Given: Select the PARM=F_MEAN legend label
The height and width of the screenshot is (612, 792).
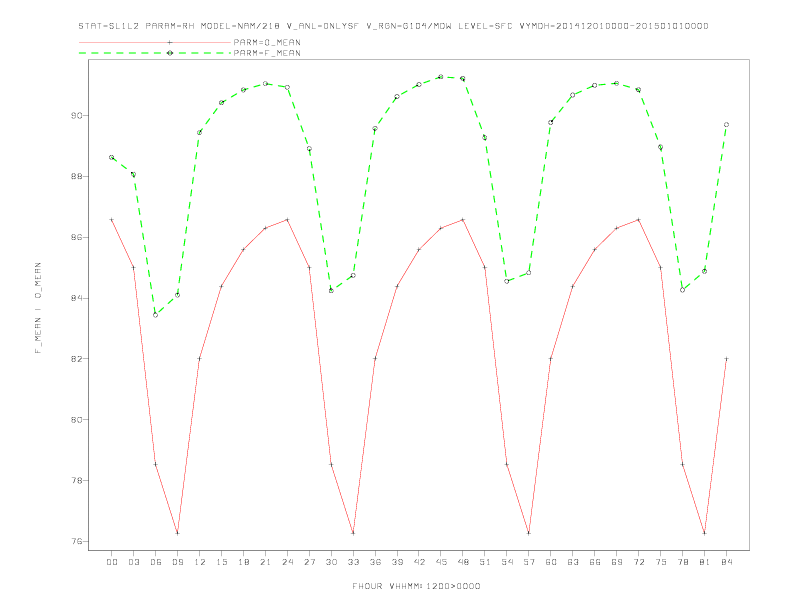Looking at the screenshot, I should (267, 53).
